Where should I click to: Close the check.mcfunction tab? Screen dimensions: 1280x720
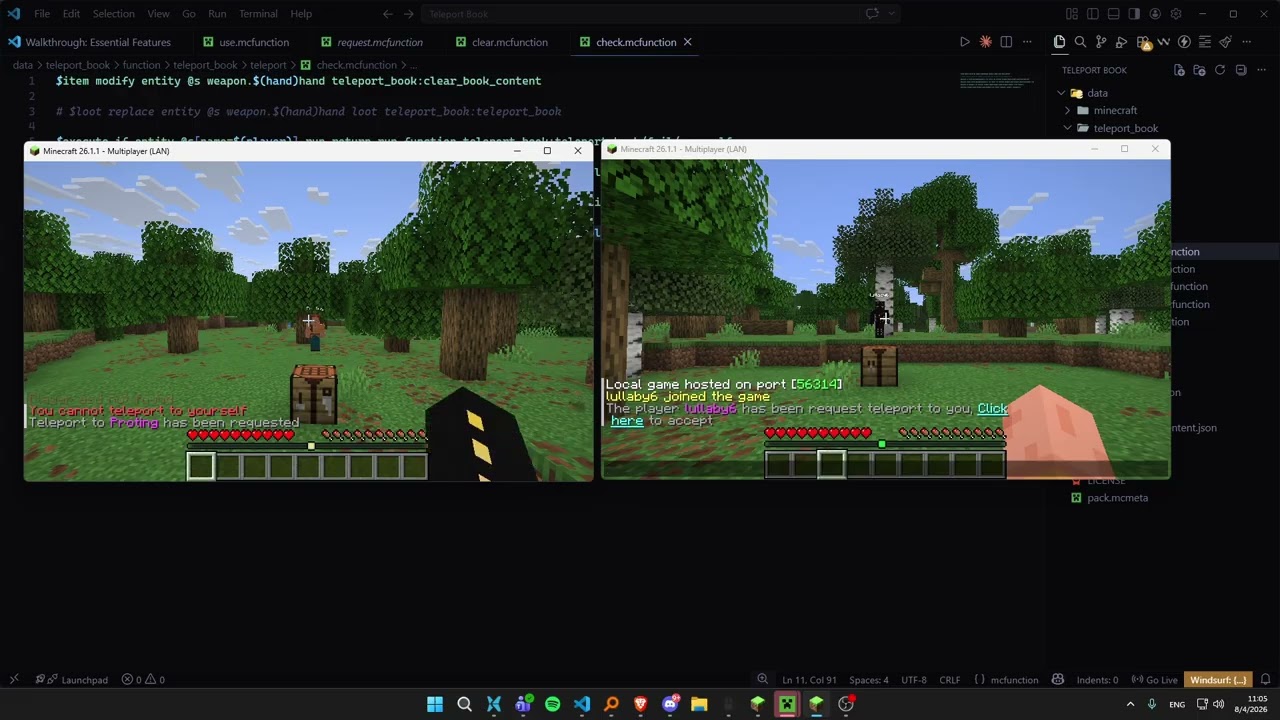click(x=687, y=42)
